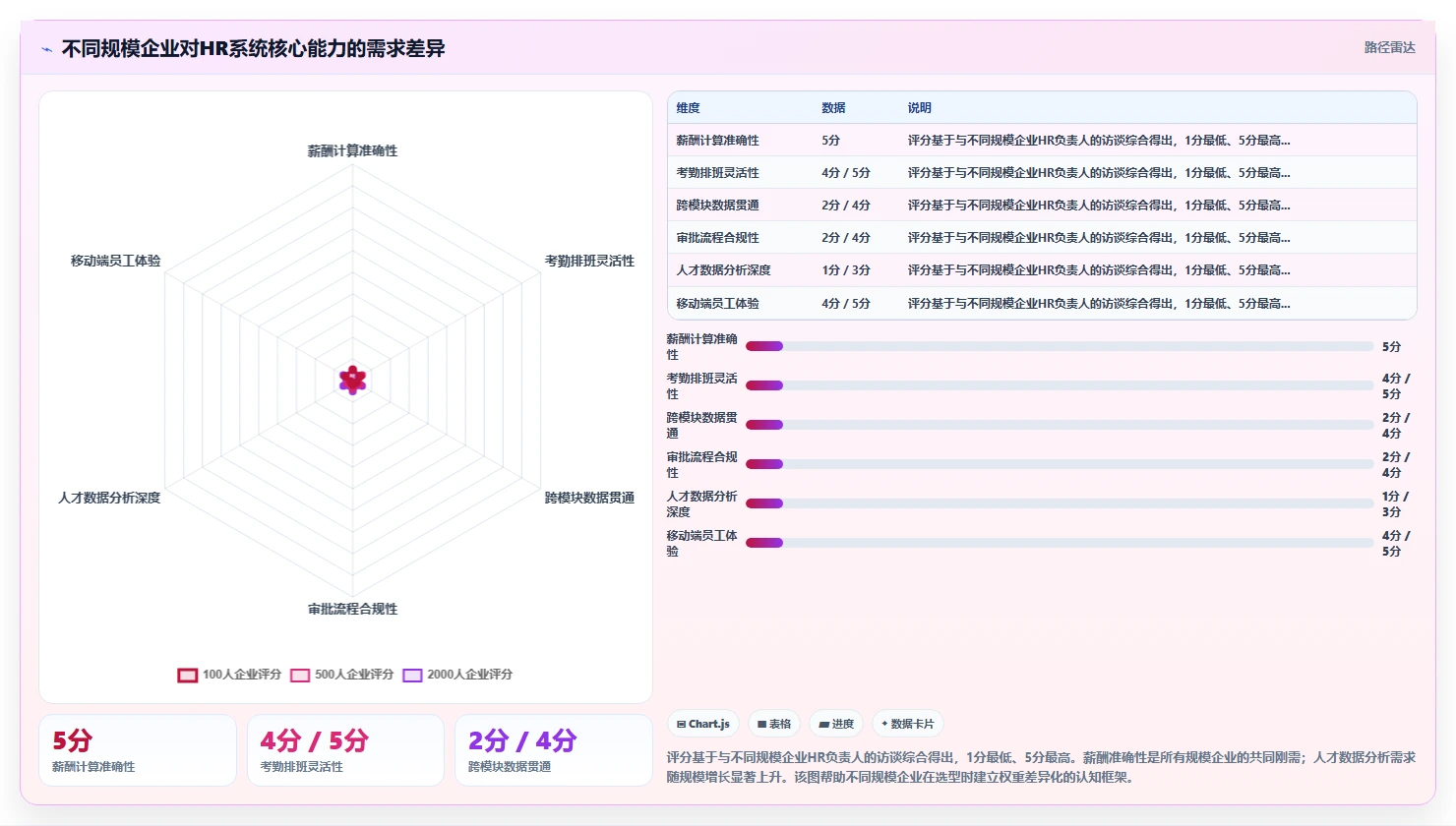Click the 跨模块数据贯通 radar axis label

590,498
